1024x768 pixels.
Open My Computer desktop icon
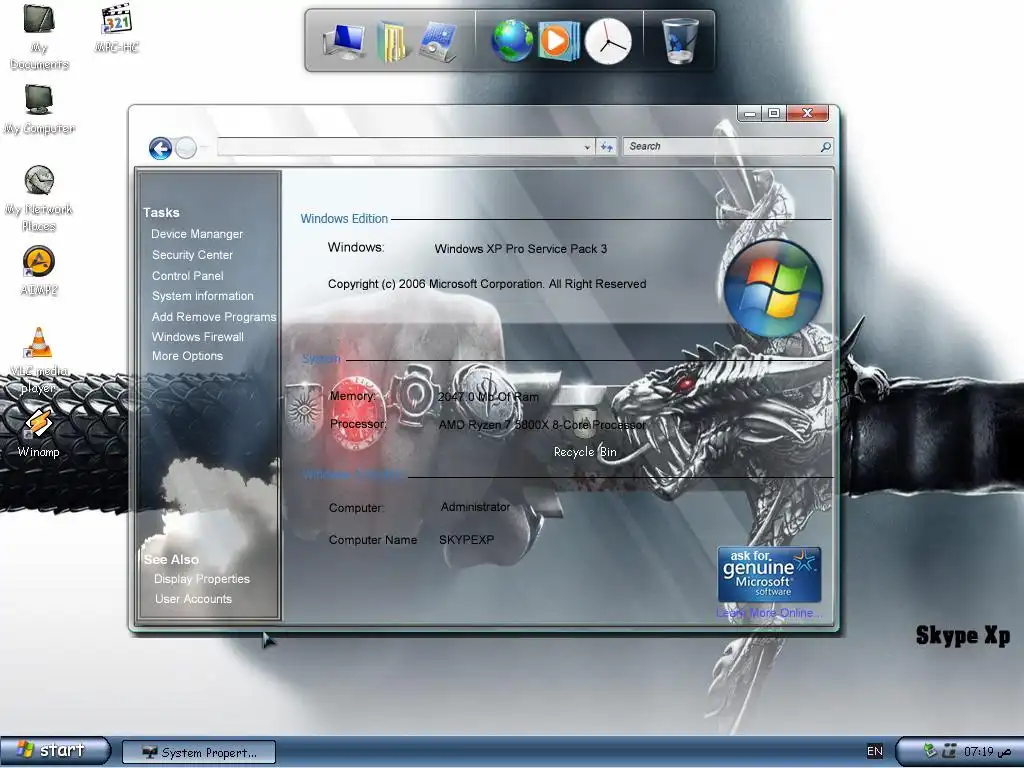pyautogui.click(x=39, y=109)
